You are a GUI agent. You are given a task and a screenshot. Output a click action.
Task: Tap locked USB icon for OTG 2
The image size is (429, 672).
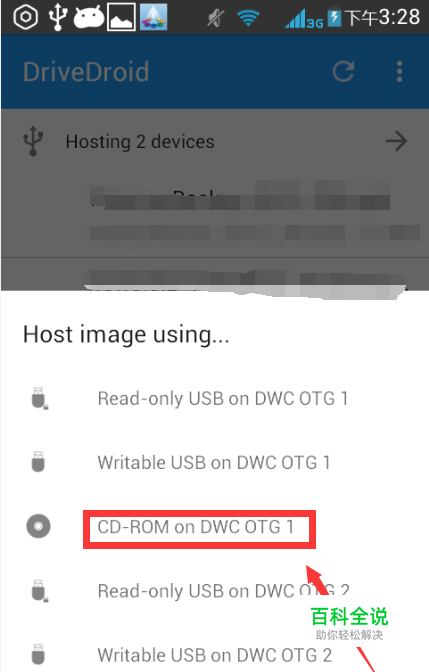[x=39, y=591]
